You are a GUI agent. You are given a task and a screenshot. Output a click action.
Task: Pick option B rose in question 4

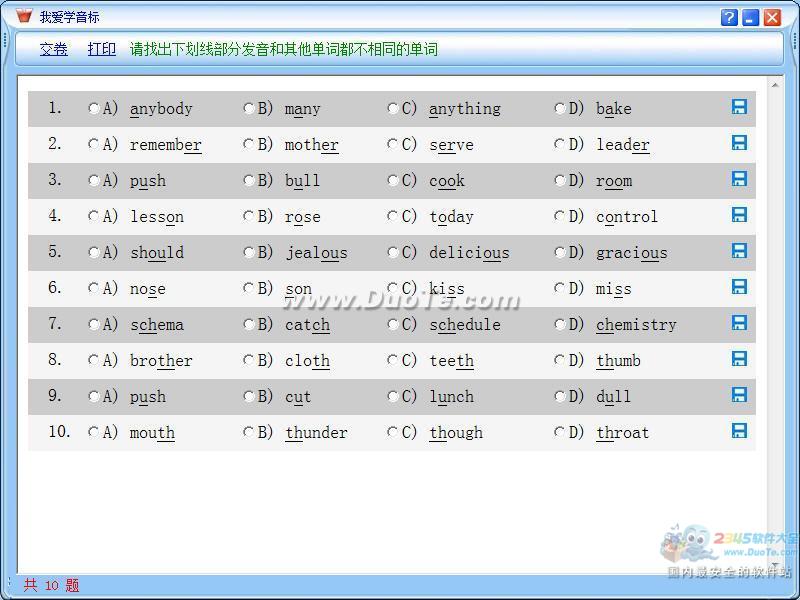[x=248, y=216]
